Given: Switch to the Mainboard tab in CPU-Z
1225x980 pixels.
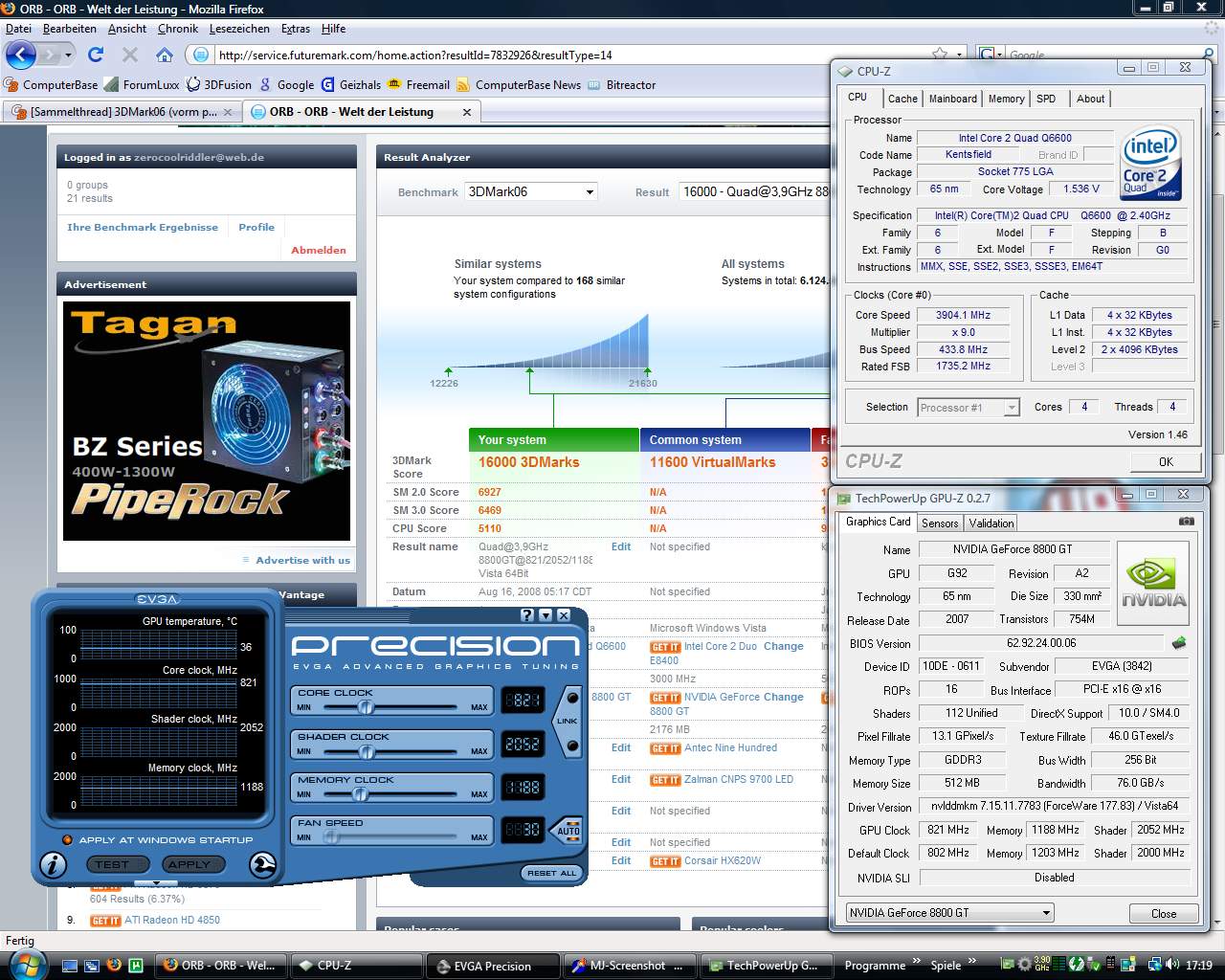Looking at the screenshot, I should [x=953, y=99].
